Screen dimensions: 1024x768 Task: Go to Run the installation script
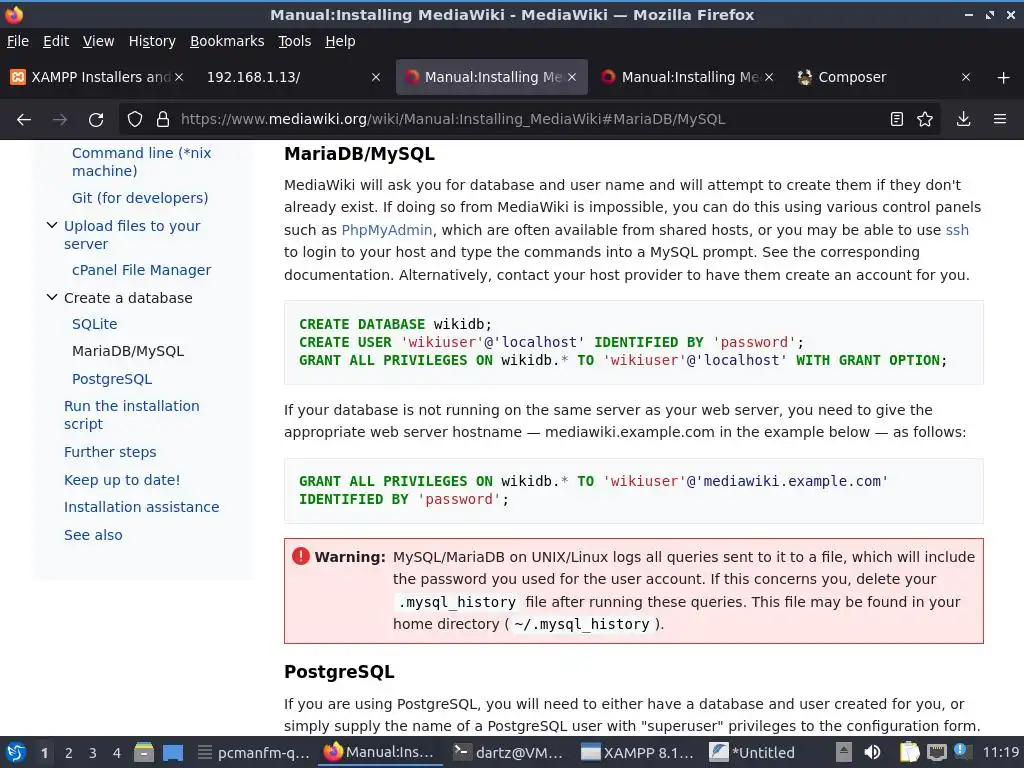(x=131, y=415)
